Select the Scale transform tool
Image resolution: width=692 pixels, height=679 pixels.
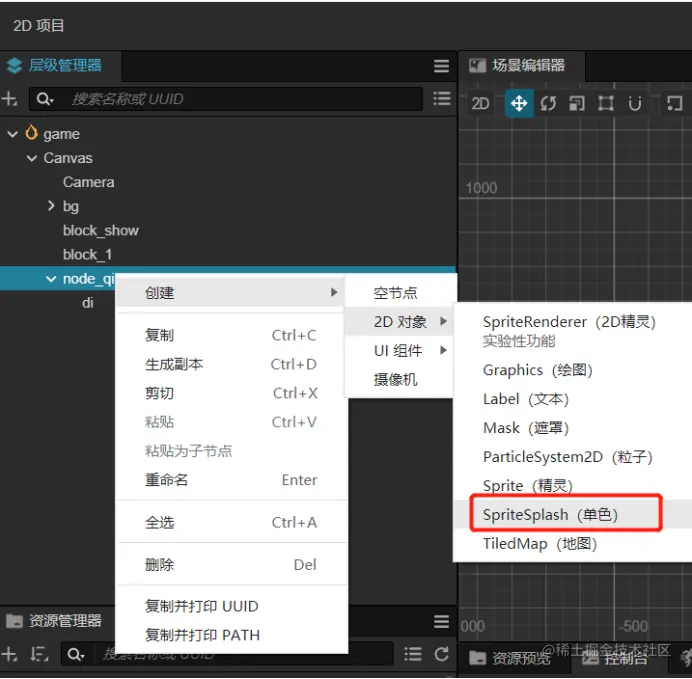pyautogui.click(x=577, y=104)
